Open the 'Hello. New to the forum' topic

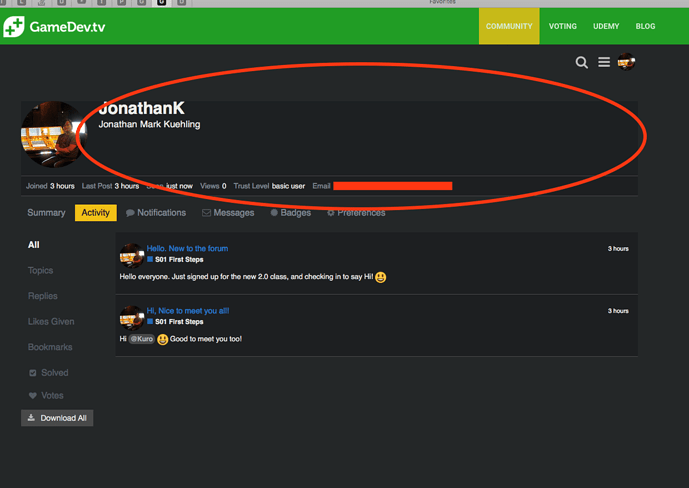click(187, 248)
